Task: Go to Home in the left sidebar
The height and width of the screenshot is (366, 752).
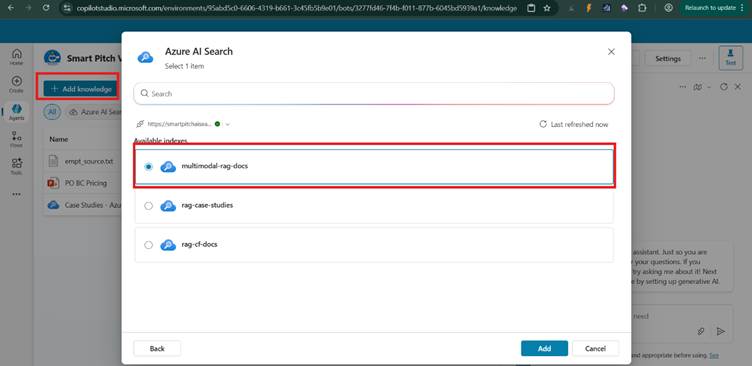Action: (16, 57)
